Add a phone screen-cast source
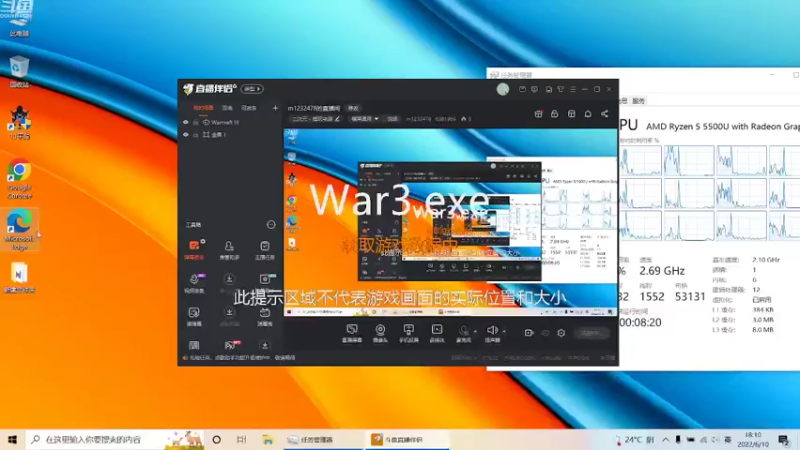The width and height of the screenshot is (800, 450). click(409, 333)
